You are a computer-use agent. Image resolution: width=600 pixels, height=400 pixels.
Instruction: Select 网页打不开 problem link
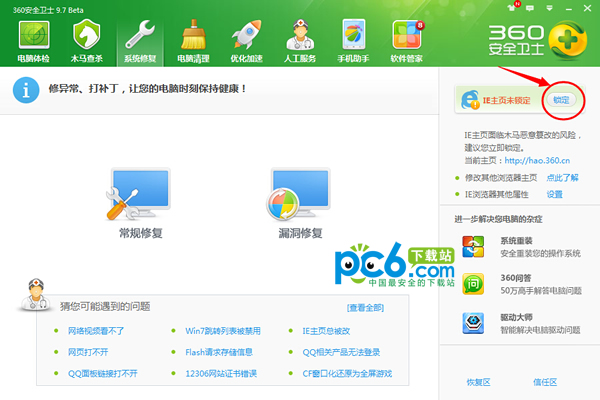(x=88, y=352)
